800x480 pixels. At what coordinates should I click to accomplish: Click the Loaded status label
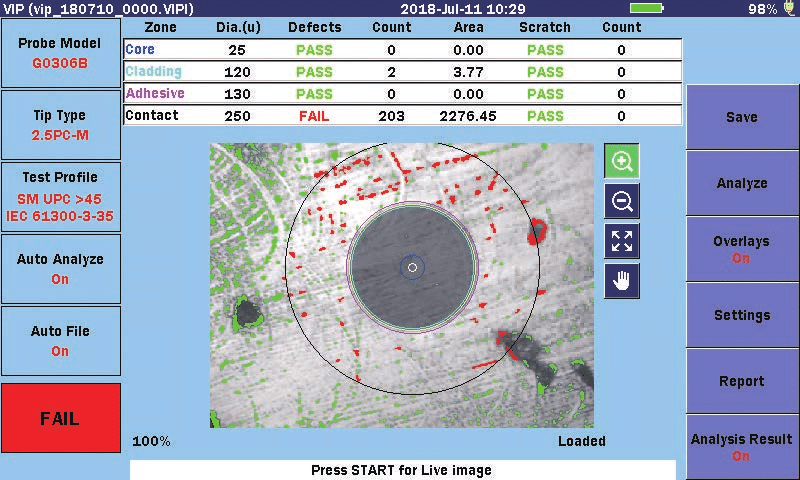tap(582, 441)
